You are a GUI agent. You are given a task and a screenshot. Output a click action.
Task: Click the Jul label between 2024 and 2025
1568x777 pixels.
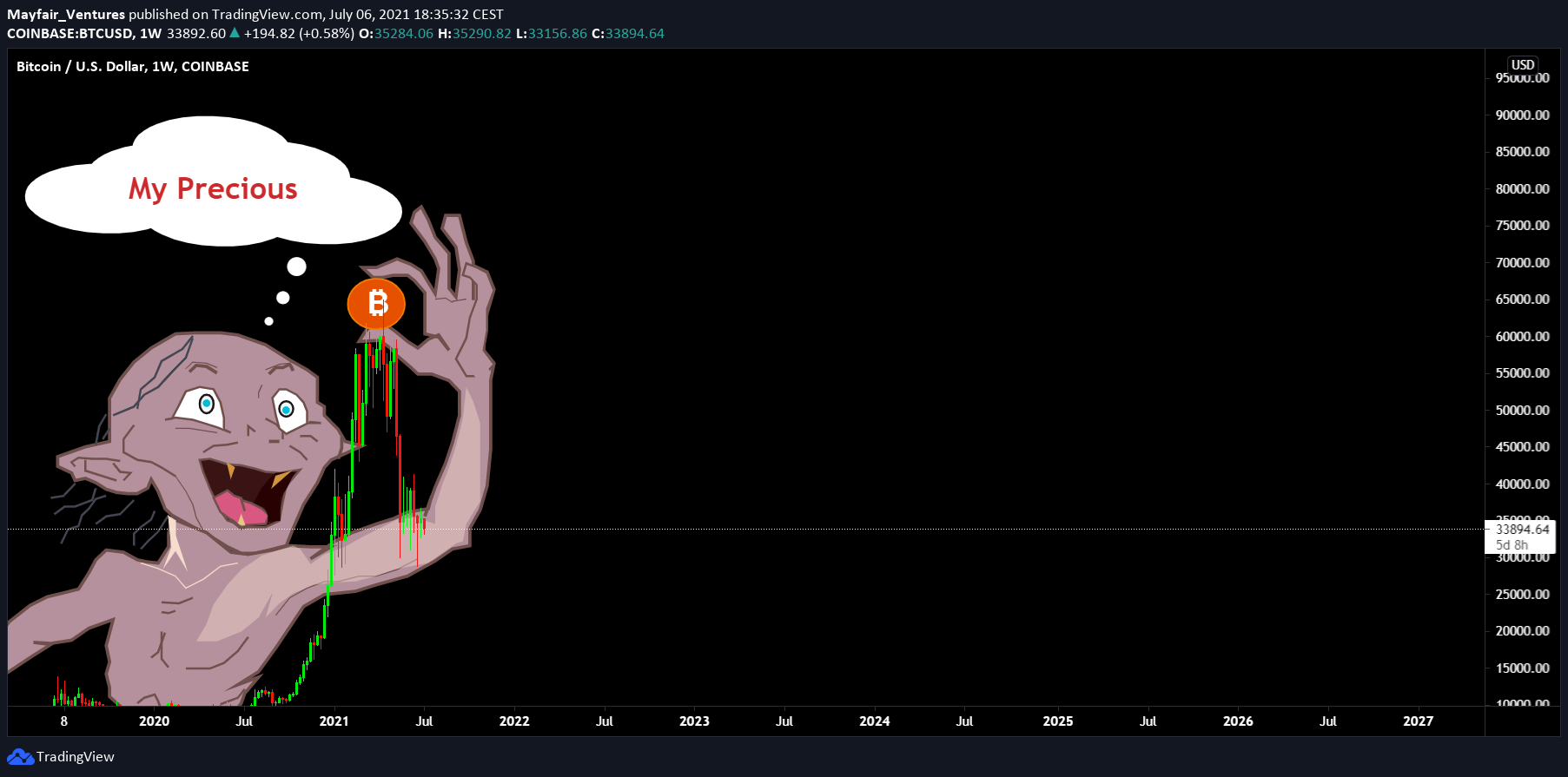[x=964, y=721]
